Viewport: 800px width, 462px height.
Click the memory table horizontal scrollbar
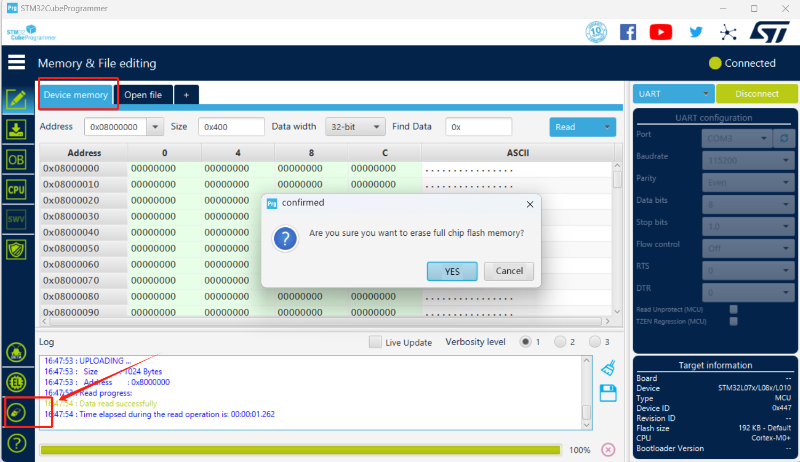pyautogui.click(x=326, y=321)
